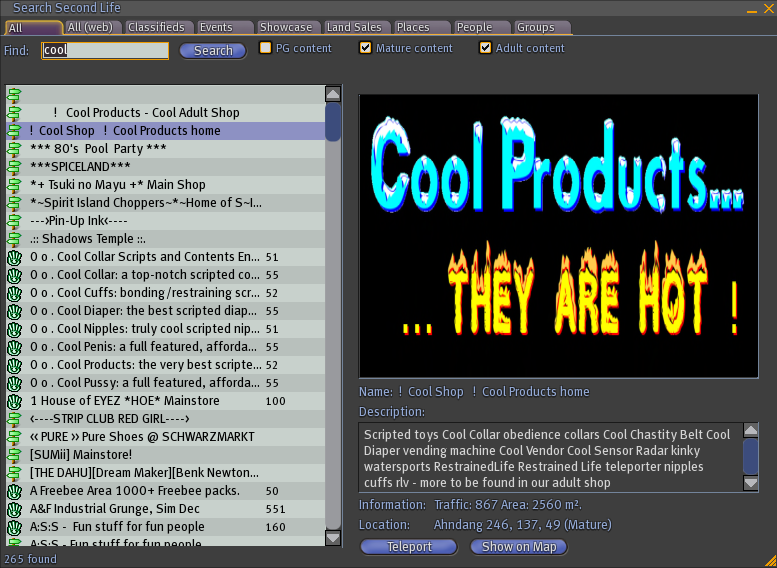Click description box scroll up arrow
777x568 pixels.
pos(751,430)
